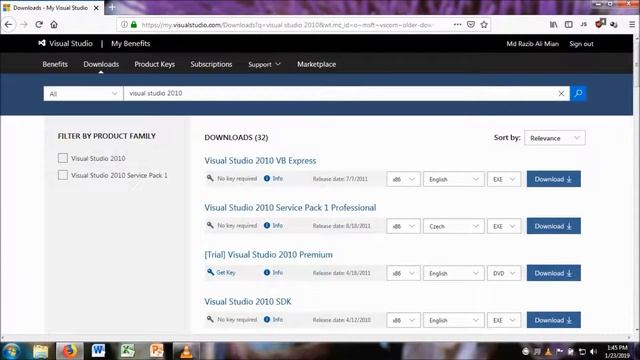
Task: Open Windows Start button
Action: tap(11, 351)
